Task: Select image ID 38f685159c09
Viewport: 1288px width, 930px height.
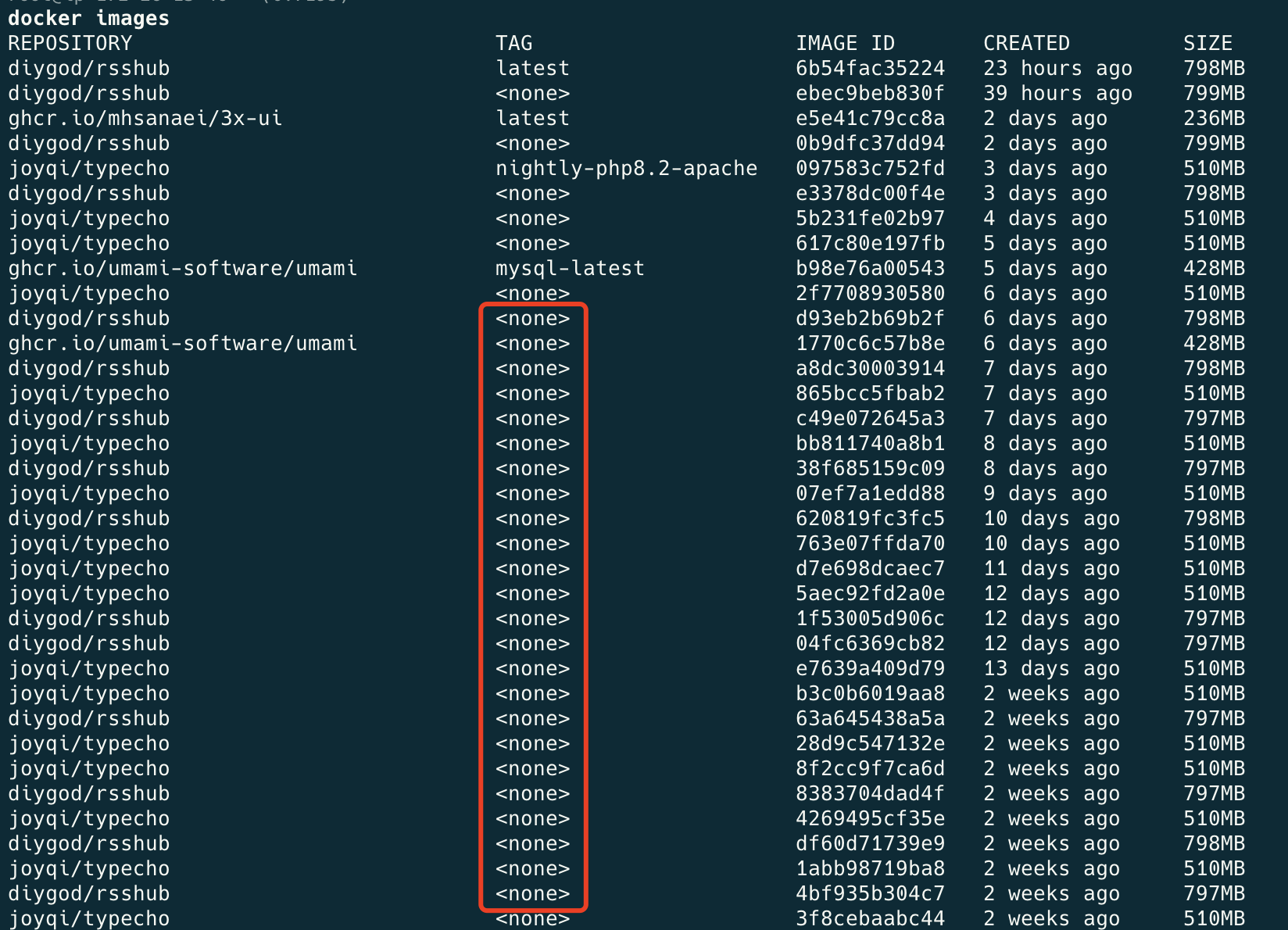Action: tap(870, 468)
